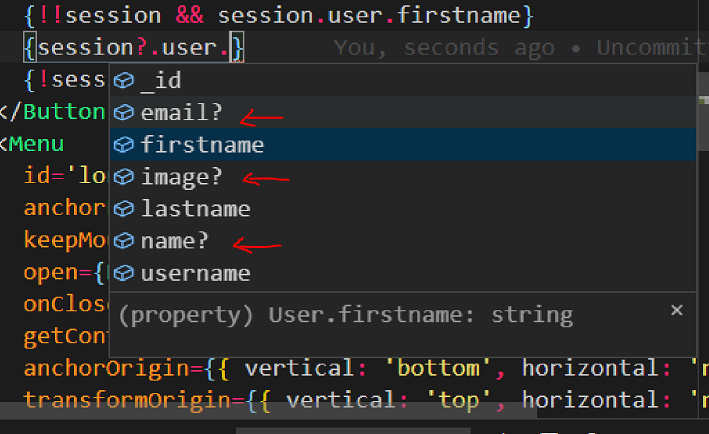Place cursor after 'session?.user.' in the editor
Image resolution: width=709 pixels, height=434 pixels.
click(x=231, y=47)
